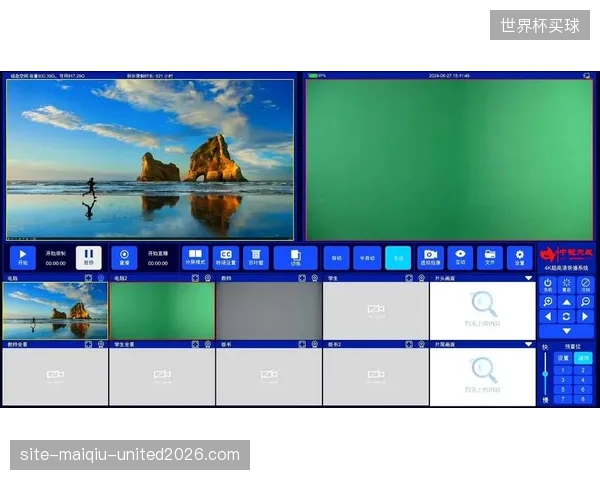Click the preset 设置 button
600x480 pixels.
563,358
